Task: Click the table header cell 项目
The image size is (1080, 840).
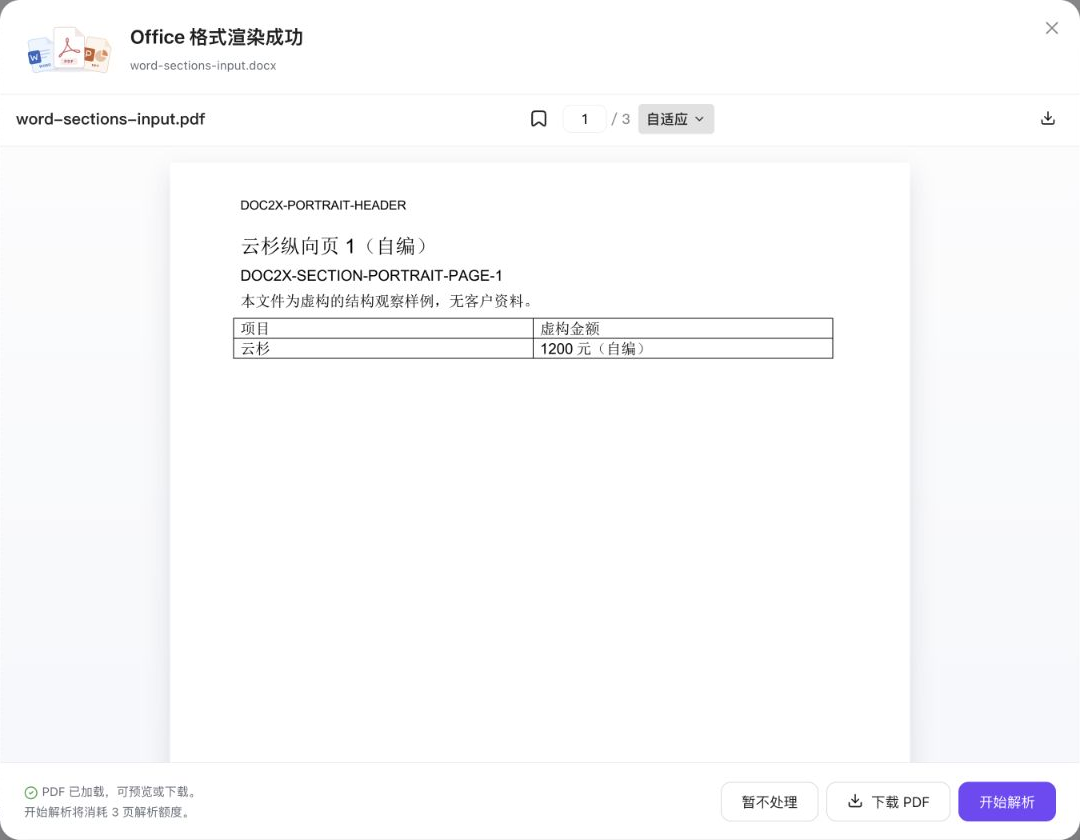Action: coord(384,328)
